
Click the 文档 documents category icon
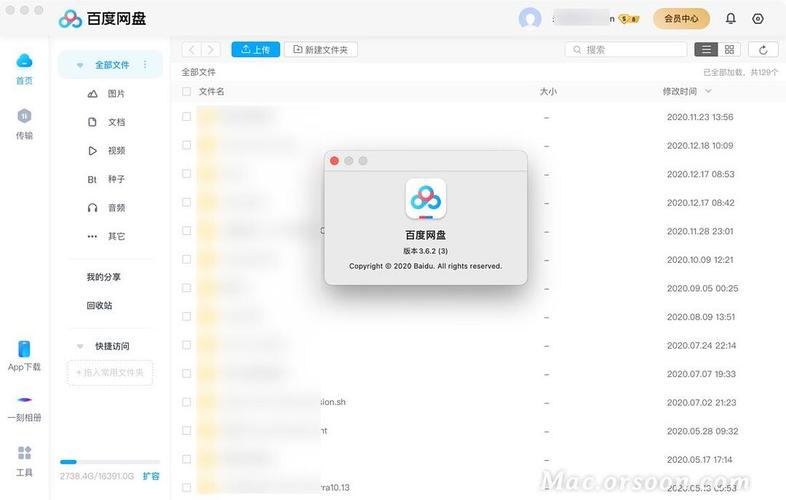(x=92, y=122)
